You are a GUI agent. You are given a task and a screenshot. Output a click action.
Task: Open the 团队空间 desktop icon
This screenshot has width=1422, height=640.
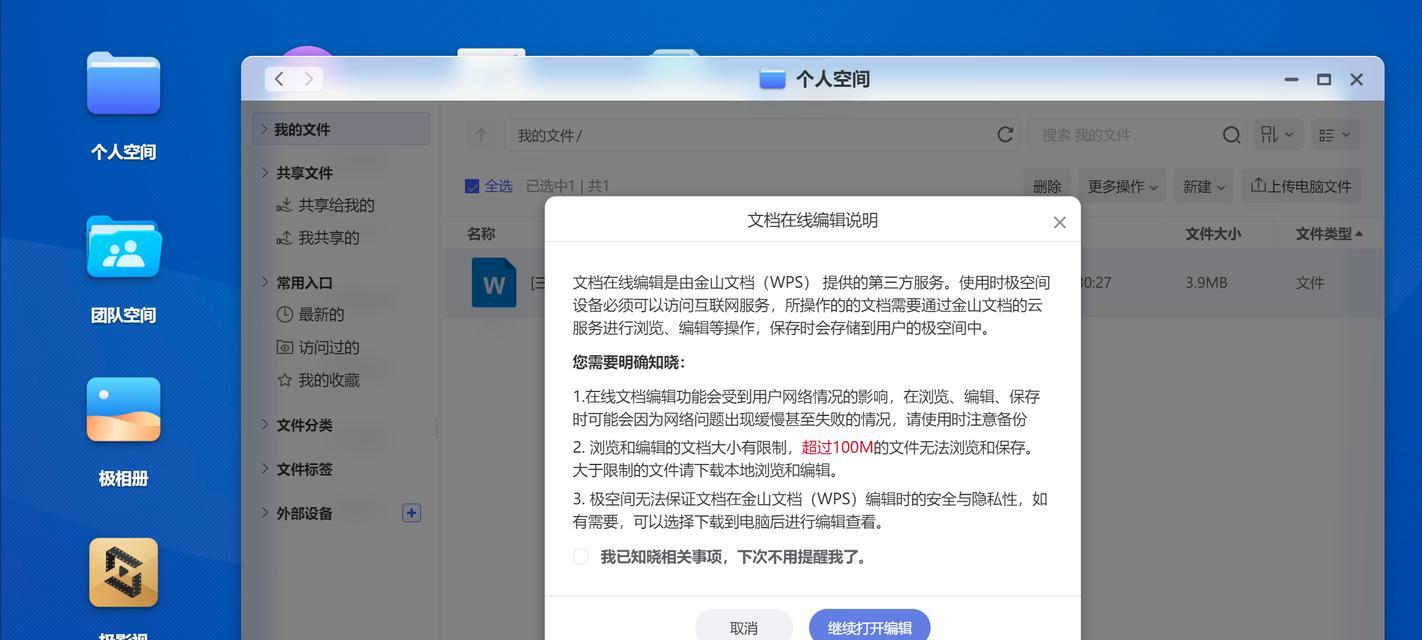[x=123, y=247]
